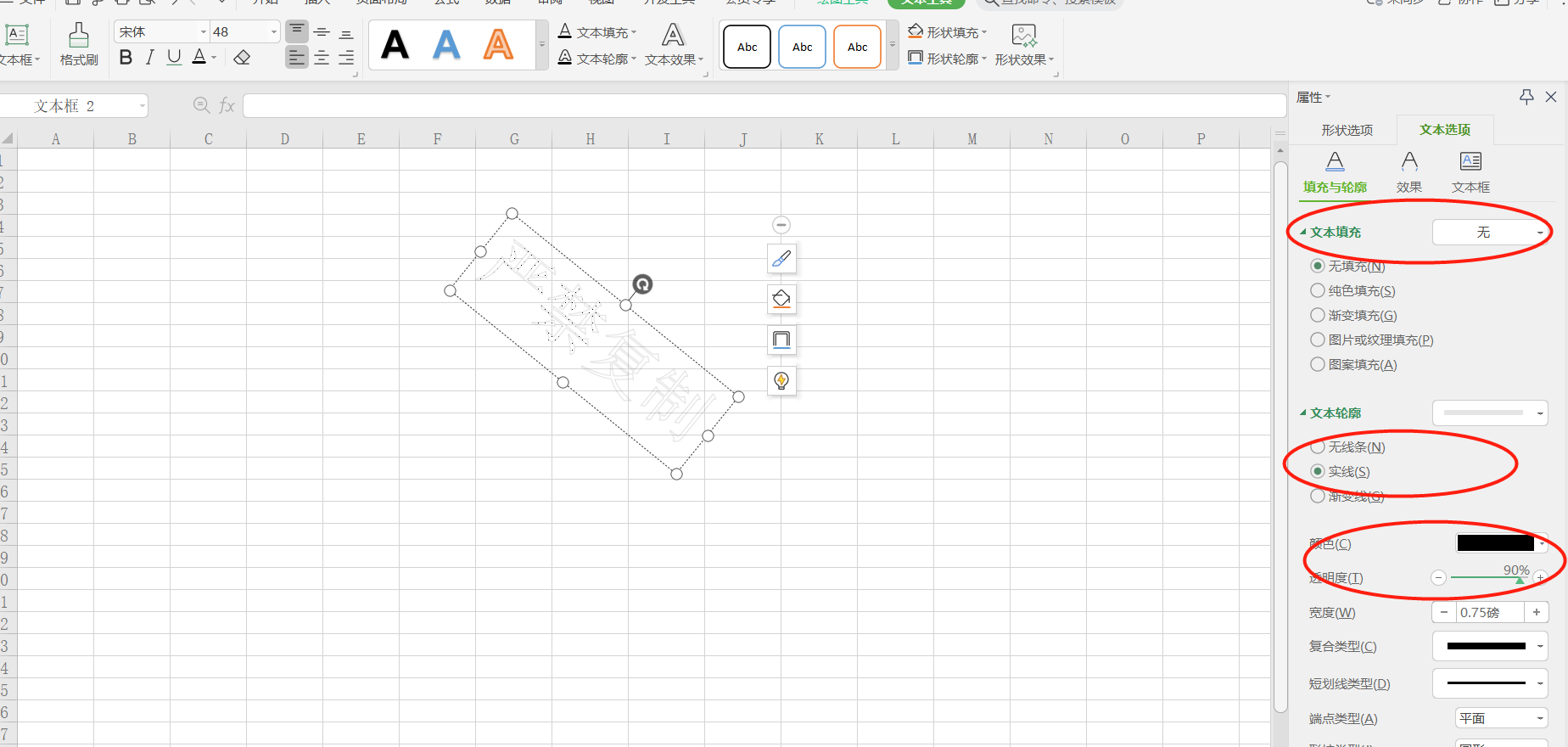Screen dimensions: 1568x747
Task: Open Text Effects (文本效果) icon
Action: 673,36
